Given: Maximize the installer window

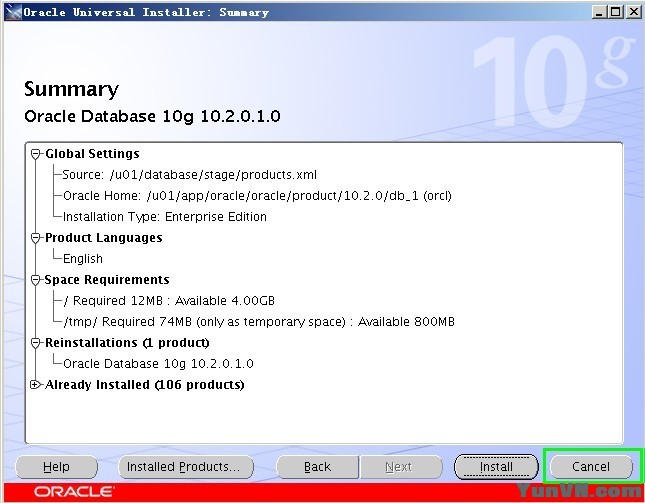Looking at the screenshot, I should coord(616,12).
